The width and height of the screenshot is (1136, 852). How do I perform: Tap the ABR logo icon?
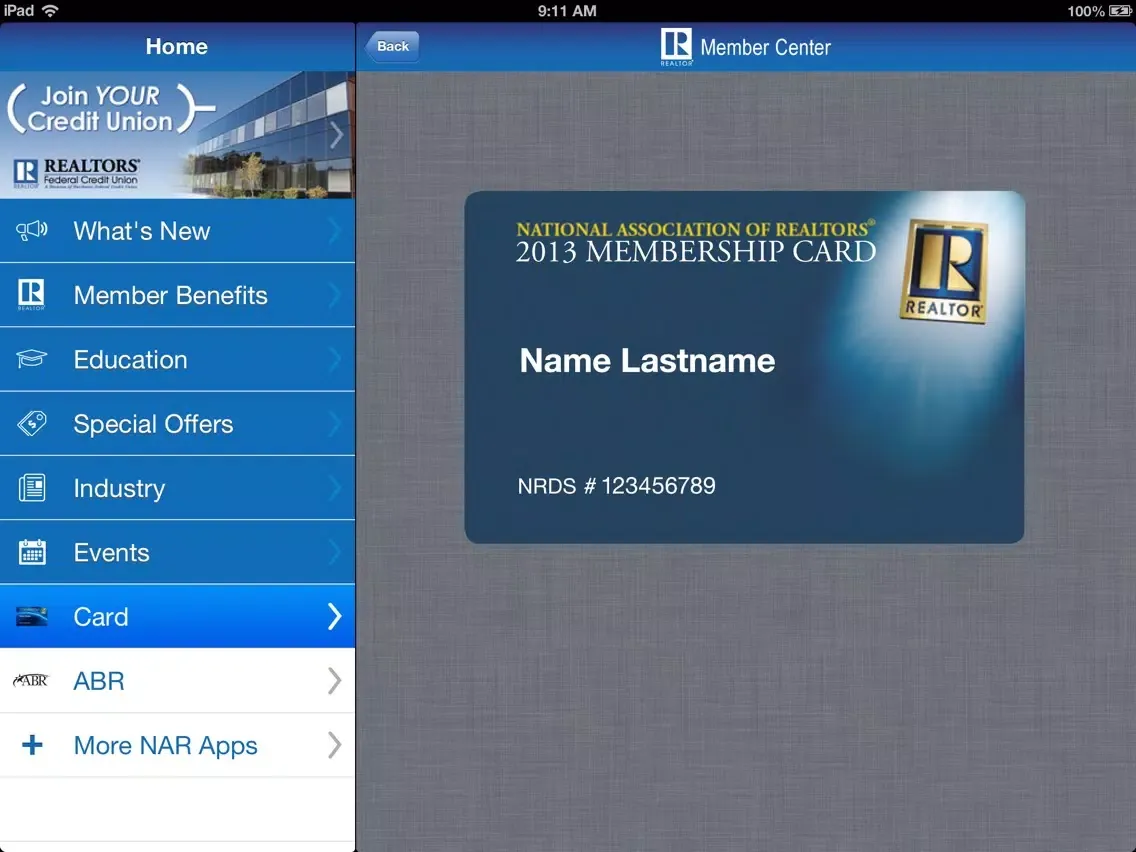(x=30, y=680)
